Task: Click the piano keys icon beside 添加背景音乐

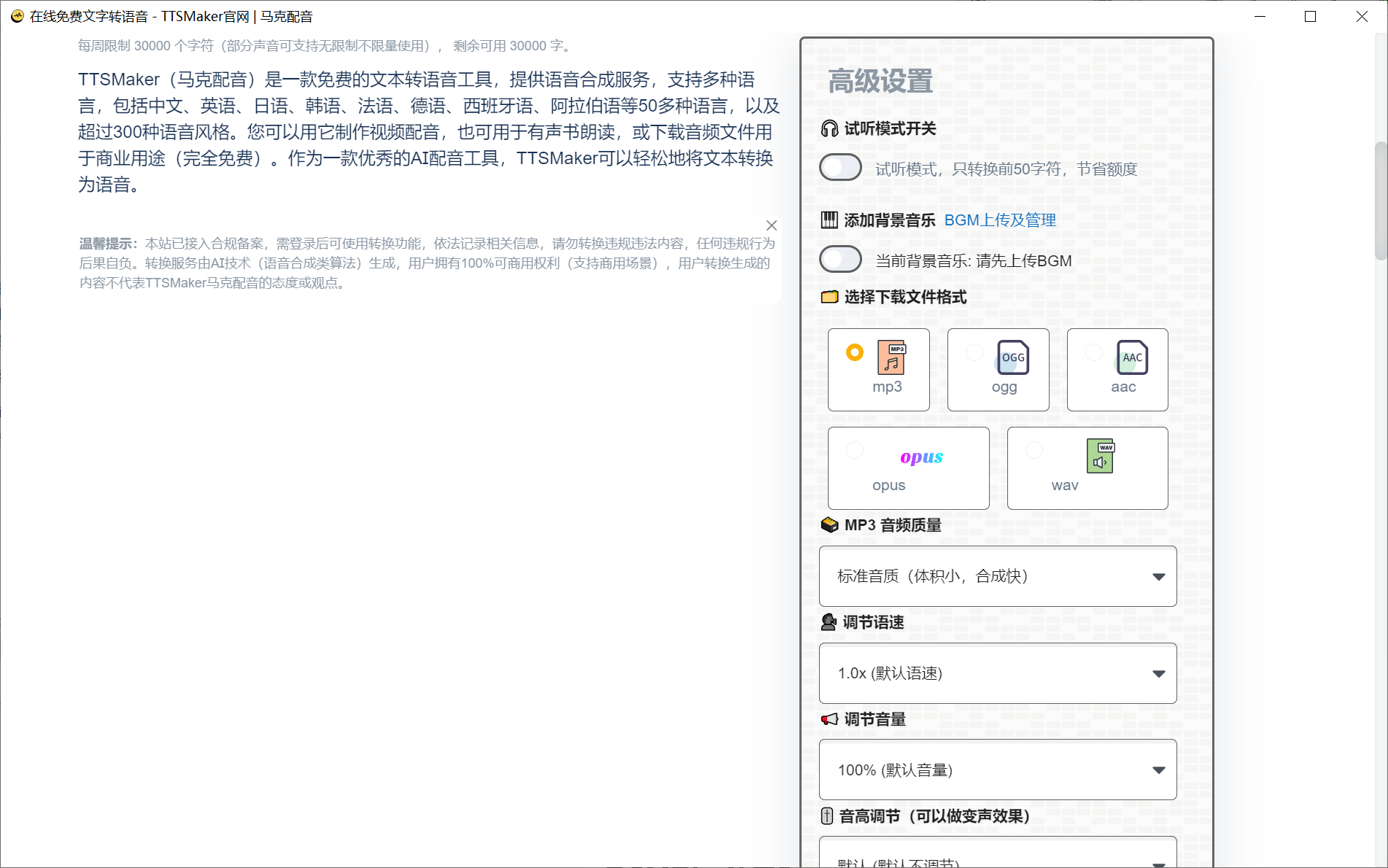Action: [829, 220]
